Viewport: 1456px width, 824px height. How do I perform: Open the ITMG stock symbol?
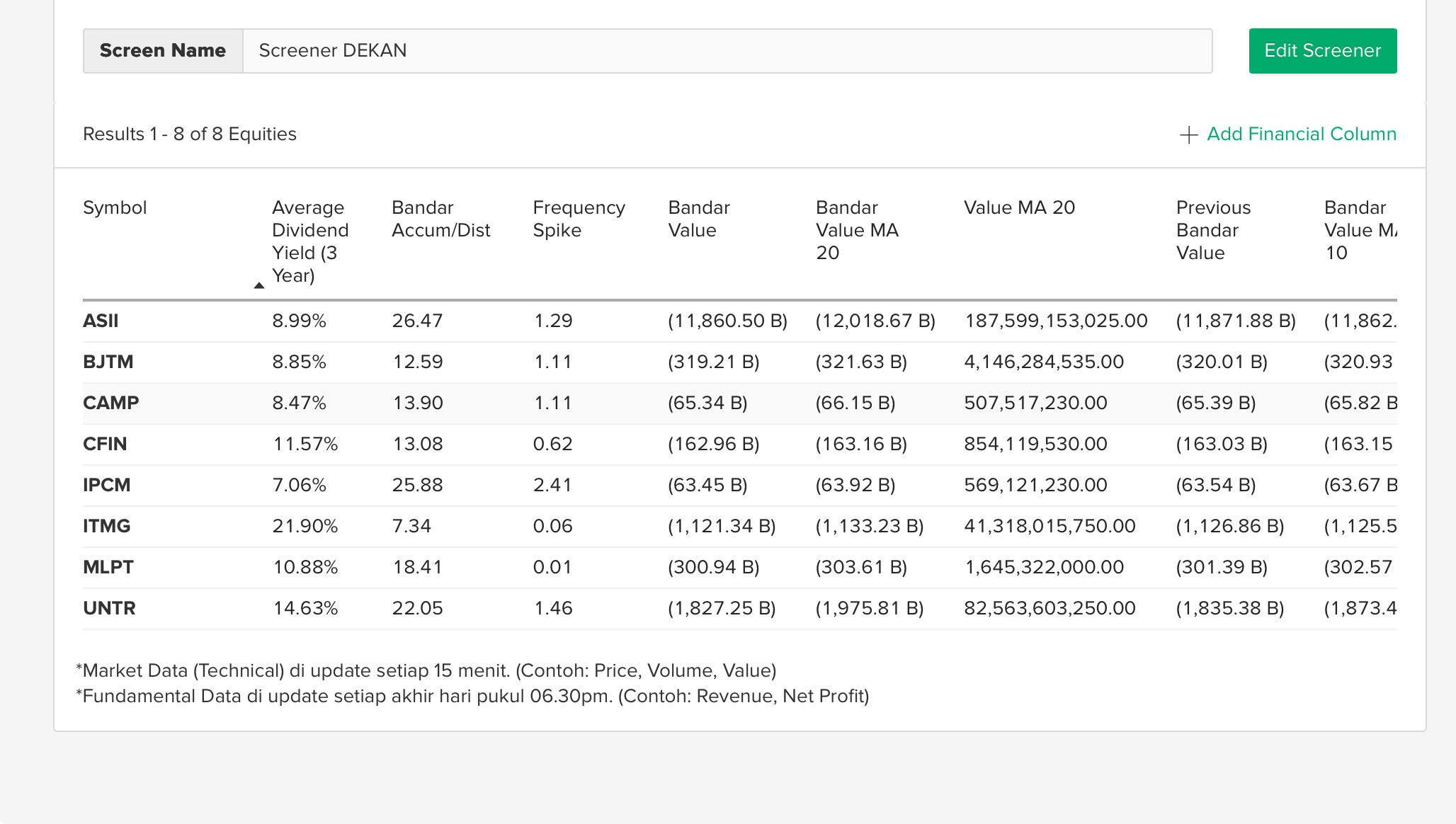point(106,526)
